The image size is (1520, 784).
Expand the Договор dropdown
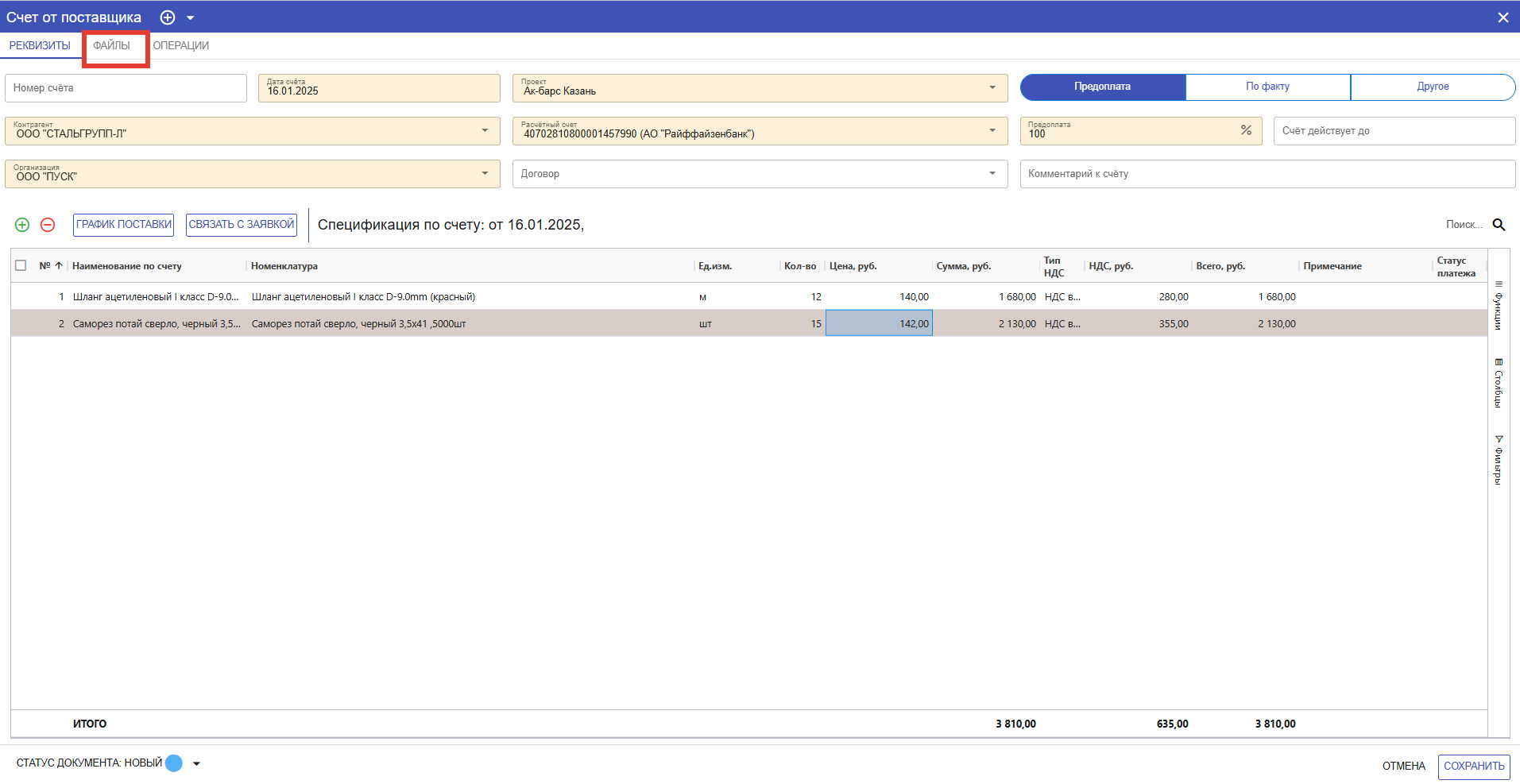pos(992,173)
